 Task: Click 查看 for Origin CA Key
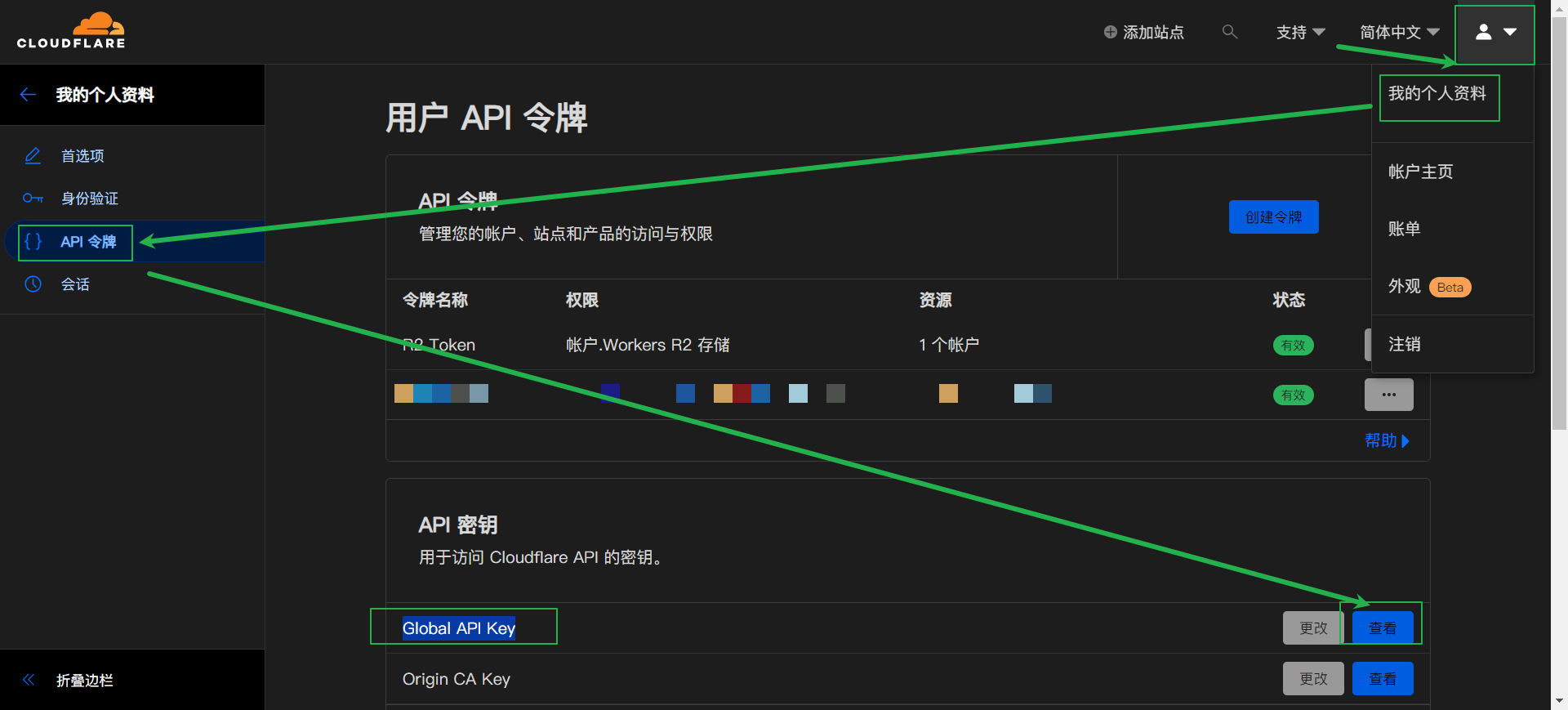tap(1383, 678)
